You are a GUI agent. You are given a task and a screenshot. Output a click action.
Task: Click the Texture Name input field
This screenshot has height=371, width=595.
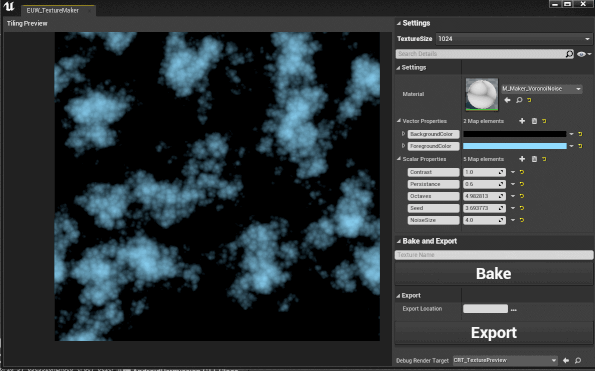(x=494, y=255)
